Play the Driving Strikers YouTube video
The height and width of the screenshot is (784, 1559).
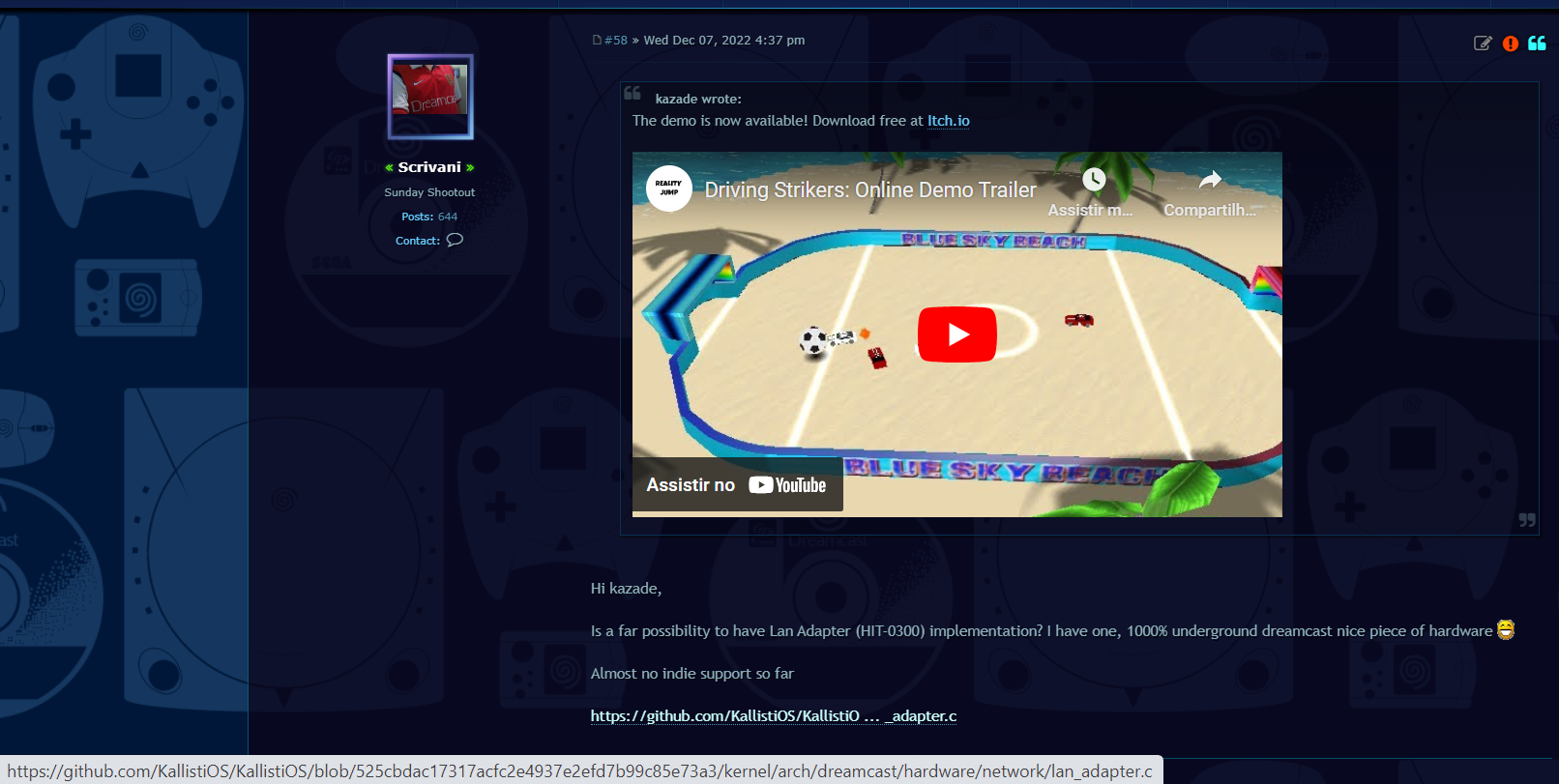pos(956,334)
